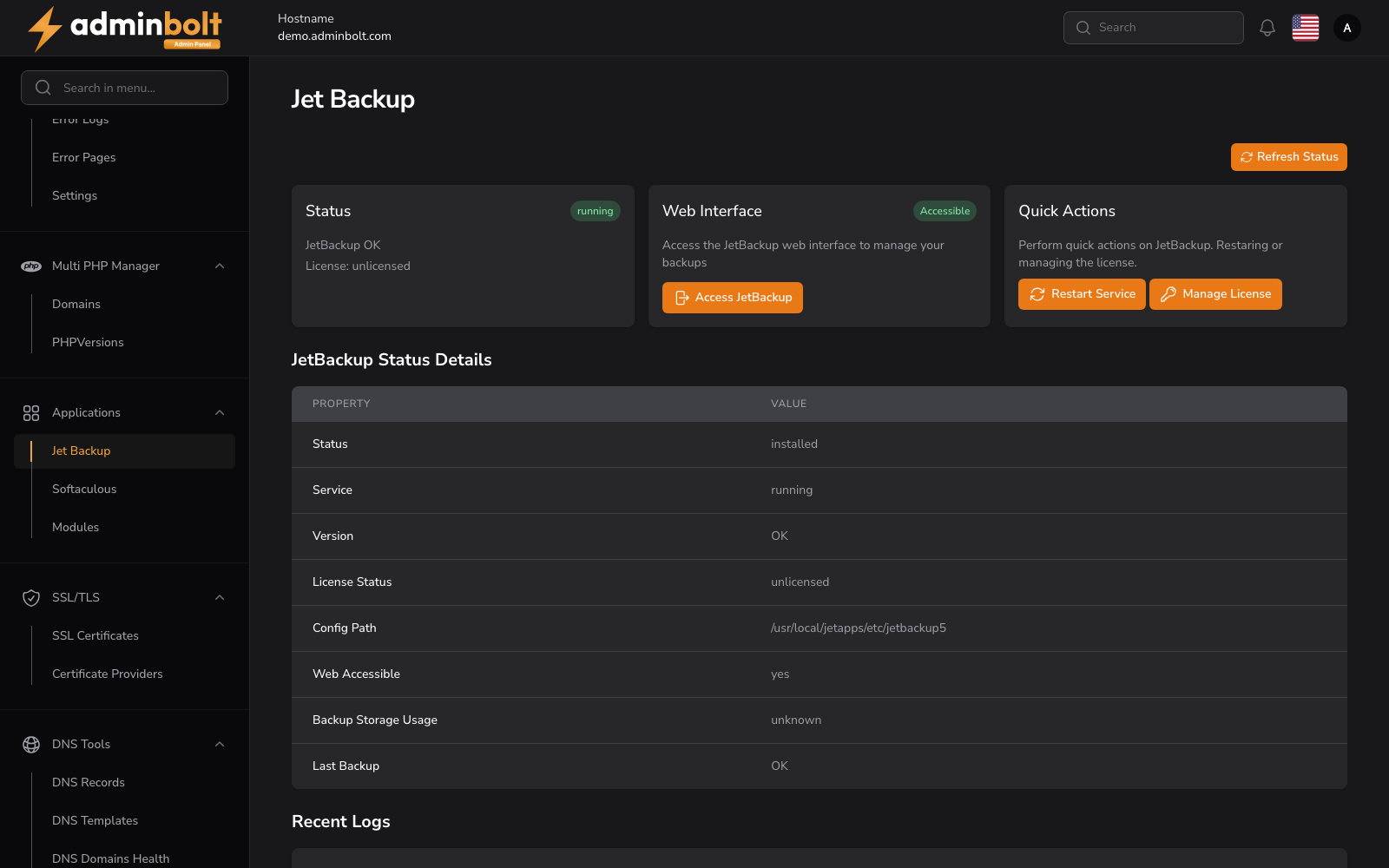Image resolution: width=1389 pixels, height=868 pixels.
Task: Focus the Search in menu field
Action: [124, 88]
